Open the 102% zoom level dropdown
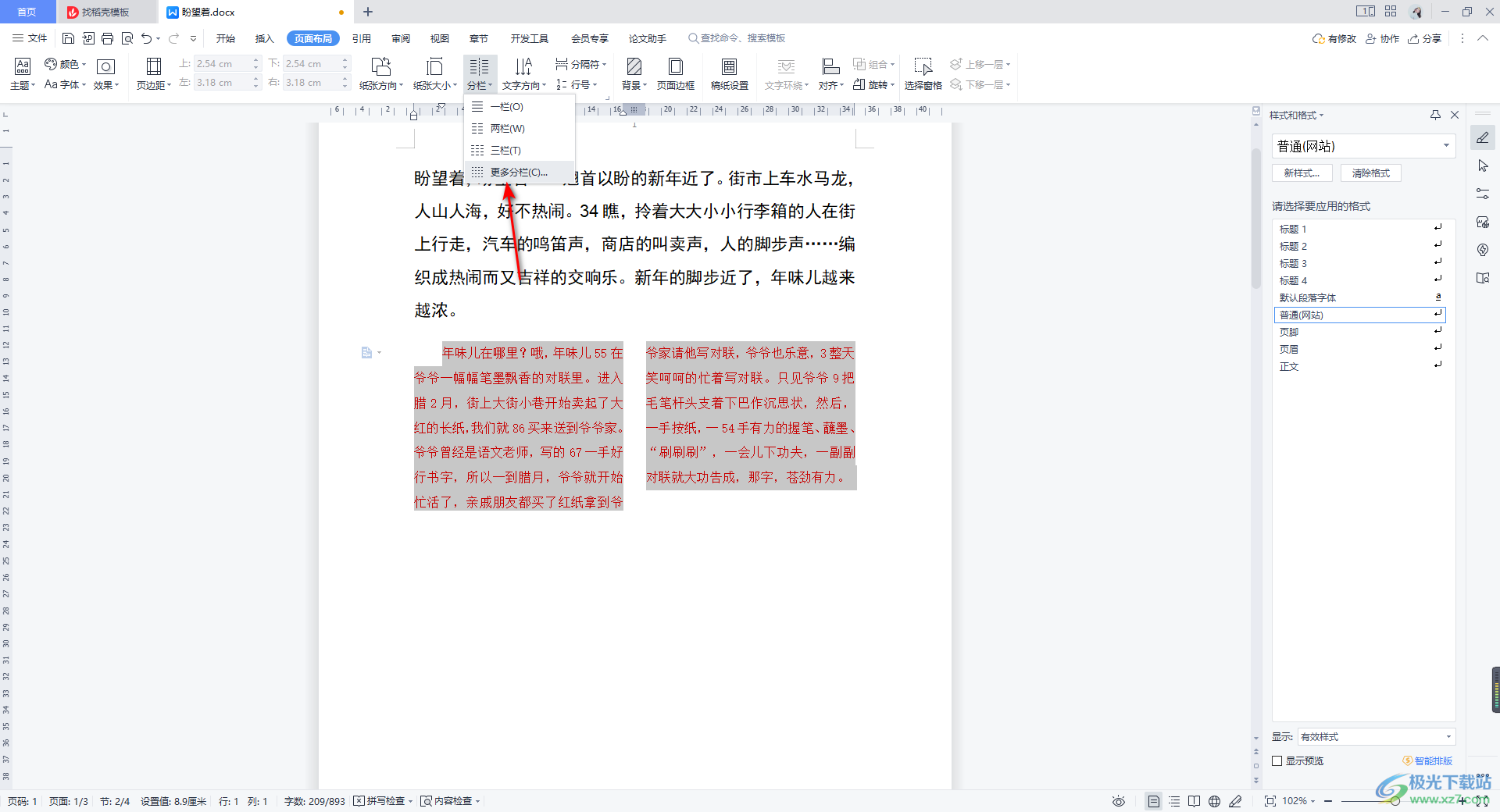The height and width of the screenshot is (812, 1500). click(x=1298, y=801)
